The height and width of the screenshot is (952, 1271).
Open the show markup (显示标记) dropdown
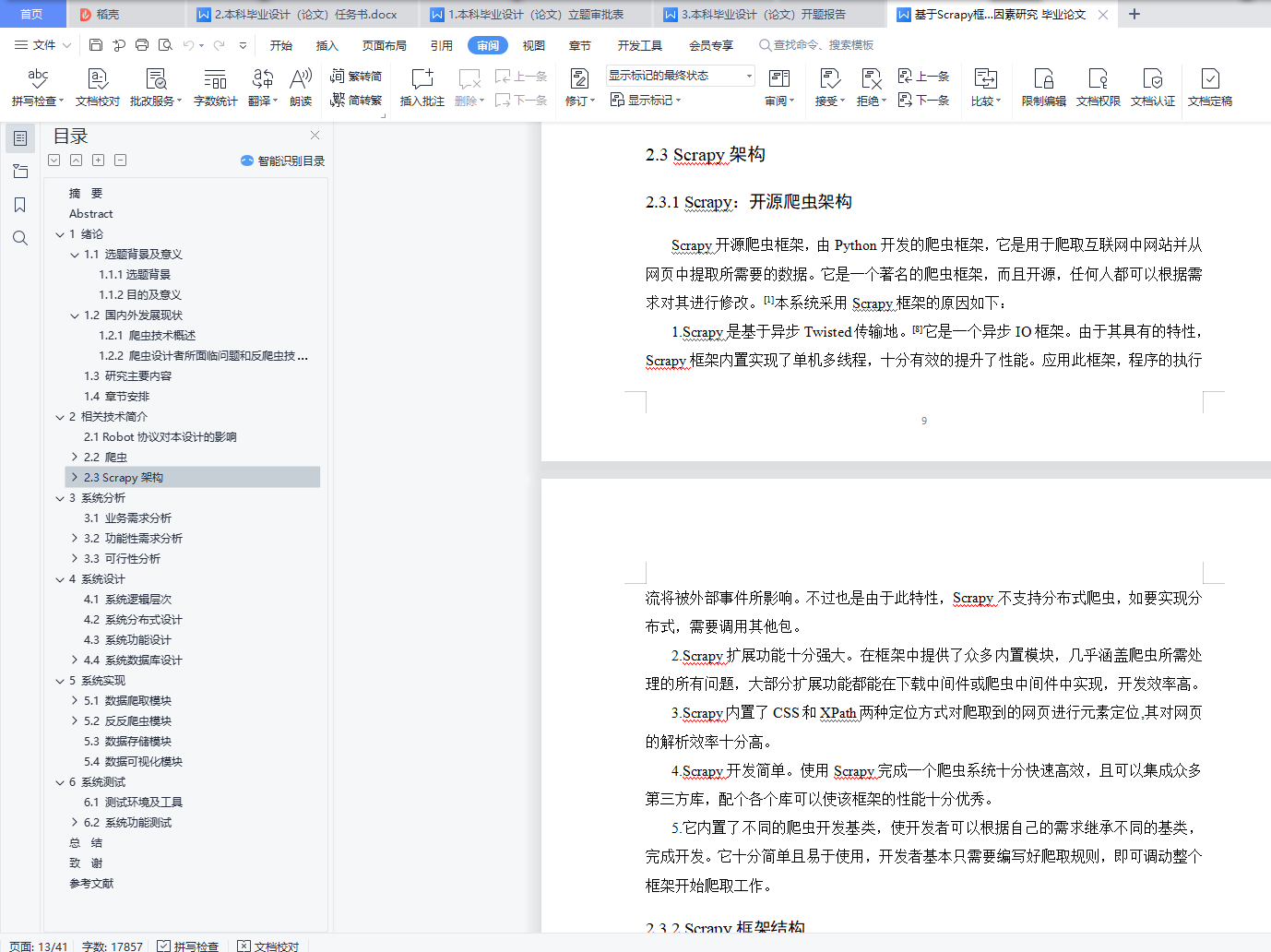click(x=646, y=100)
